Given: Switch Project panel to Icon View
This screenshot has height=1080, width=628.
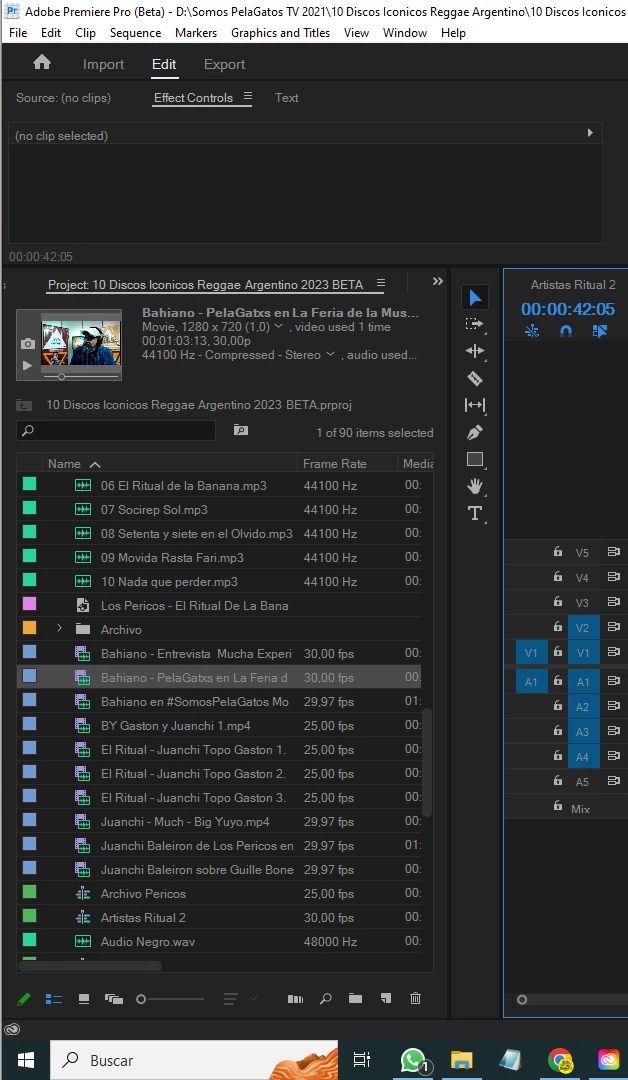Looking at the screenshot, I should point(84,999).
